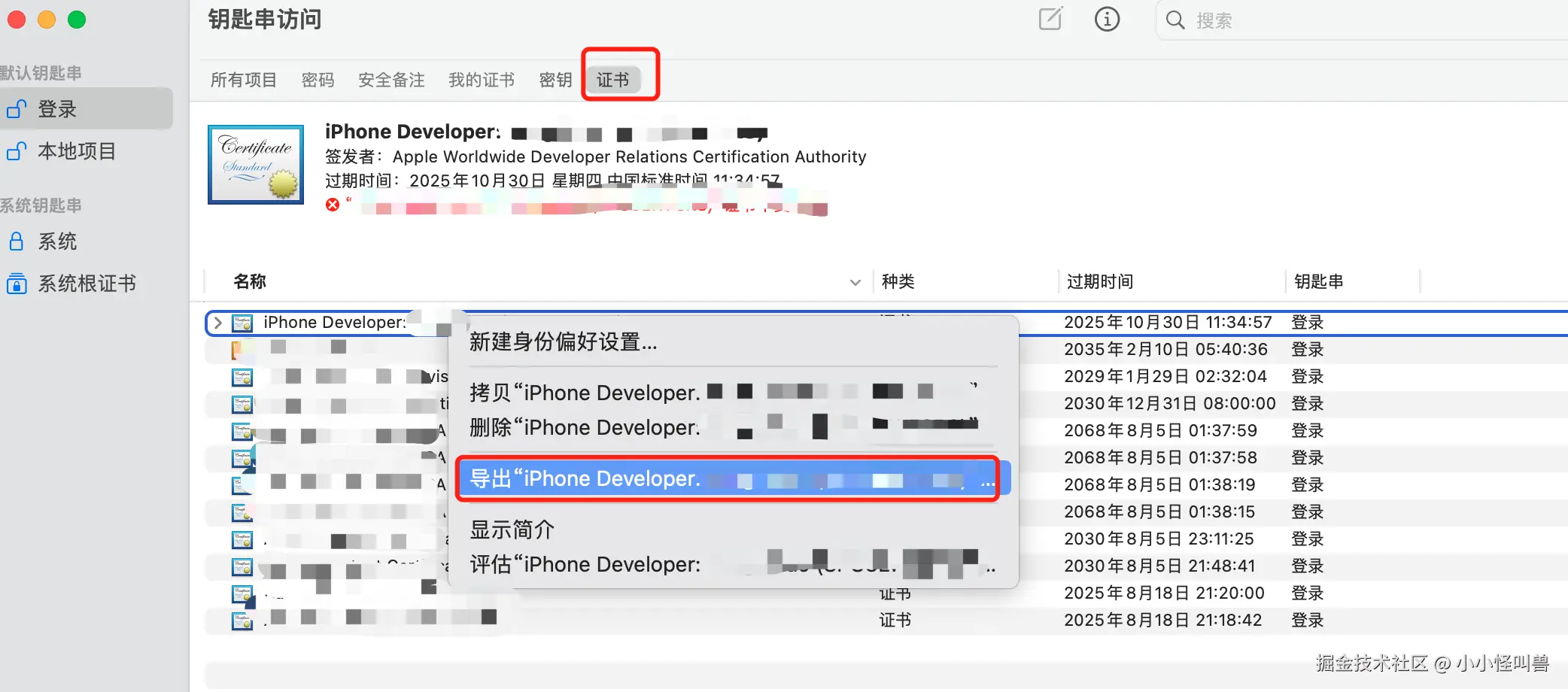Click the lock icon beside 系统

16,241
